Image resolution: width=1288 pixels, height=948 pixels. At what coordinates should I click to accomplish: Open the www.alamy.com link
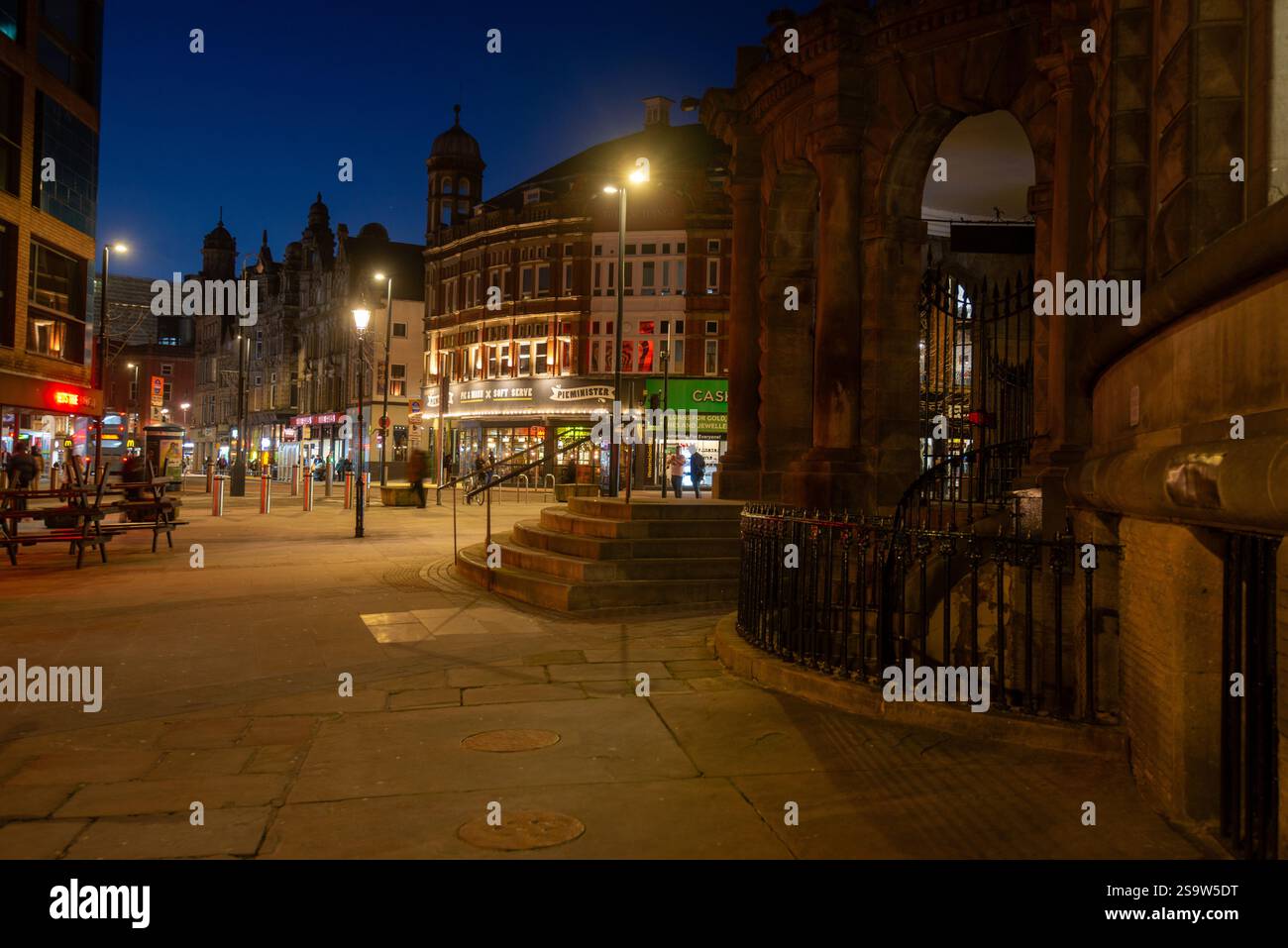tap(1170, 917)
